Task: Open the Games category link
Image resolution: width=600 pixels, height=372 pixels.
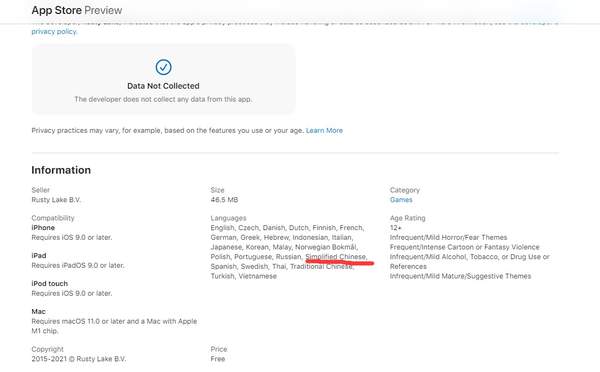Action: (401, 200)
